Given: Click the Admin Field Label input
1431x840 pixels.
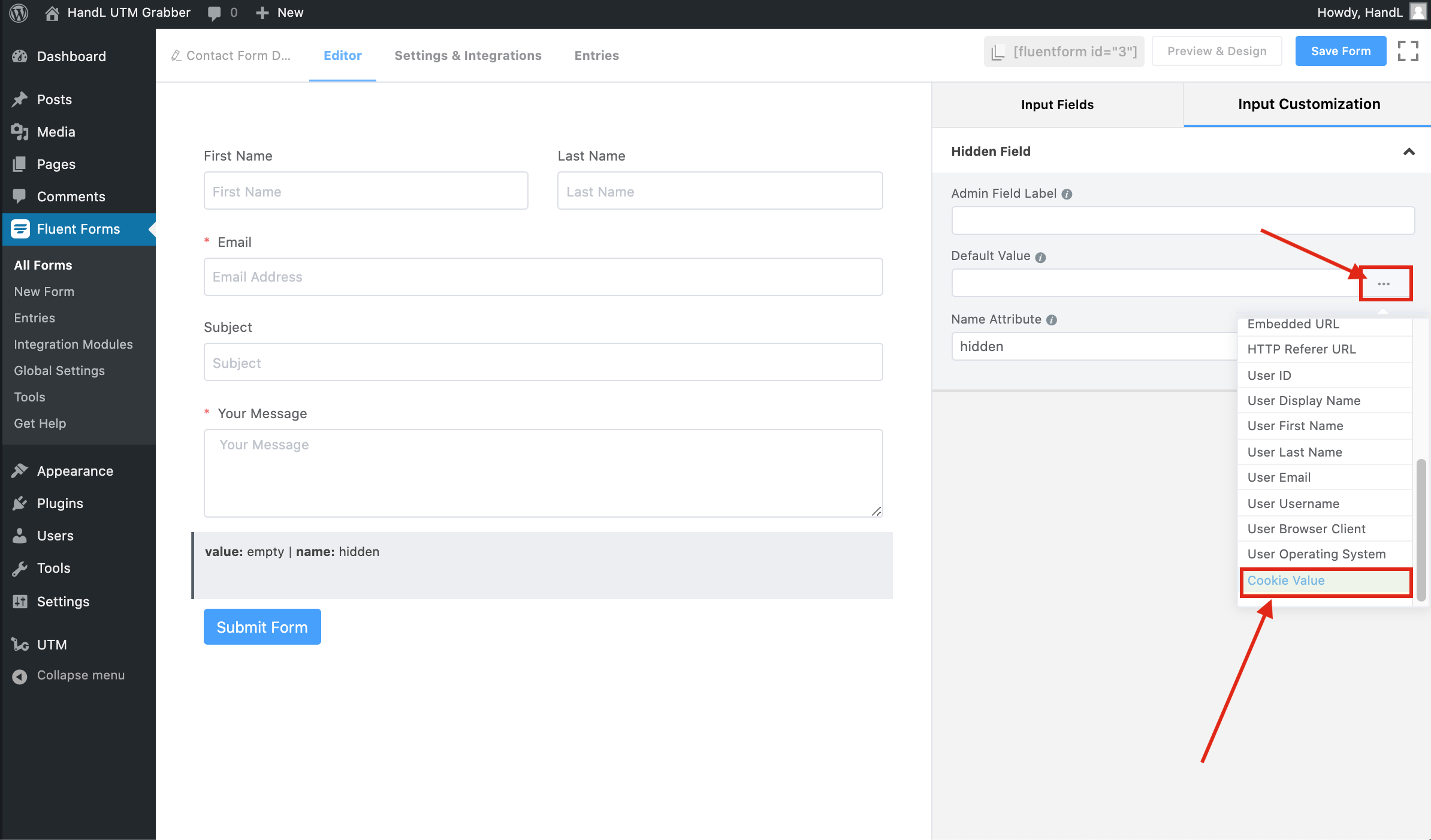Looking at the screenshot, I should (x=1182, y=220).
